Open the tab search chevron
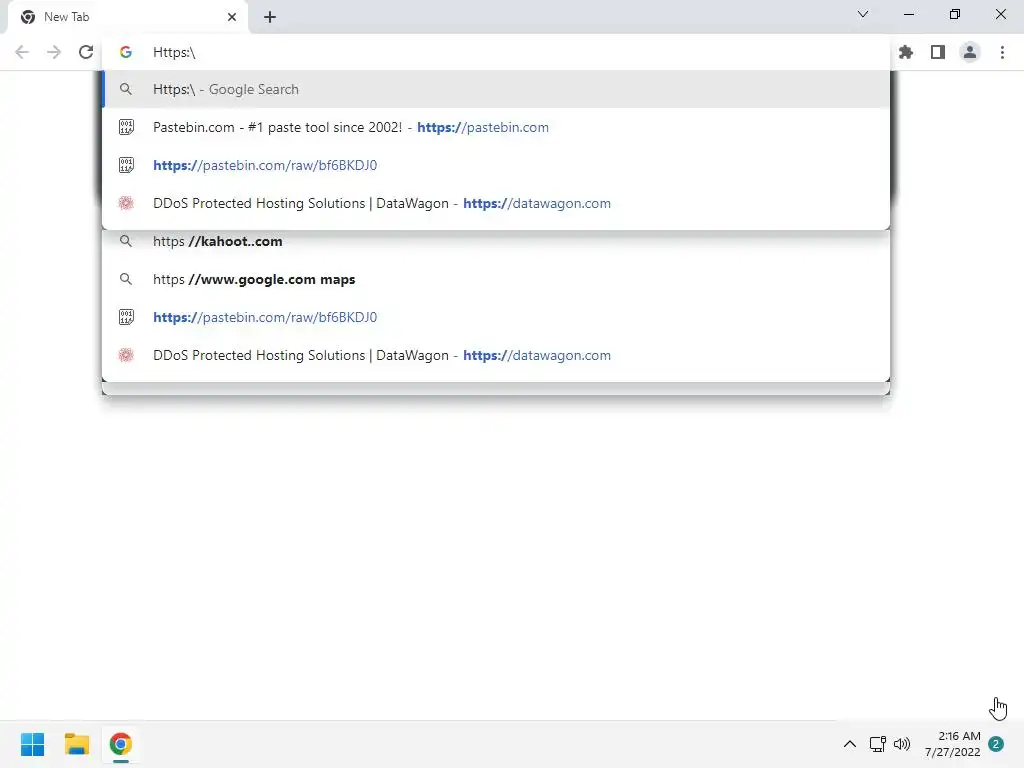 click(x=863, y=14)
